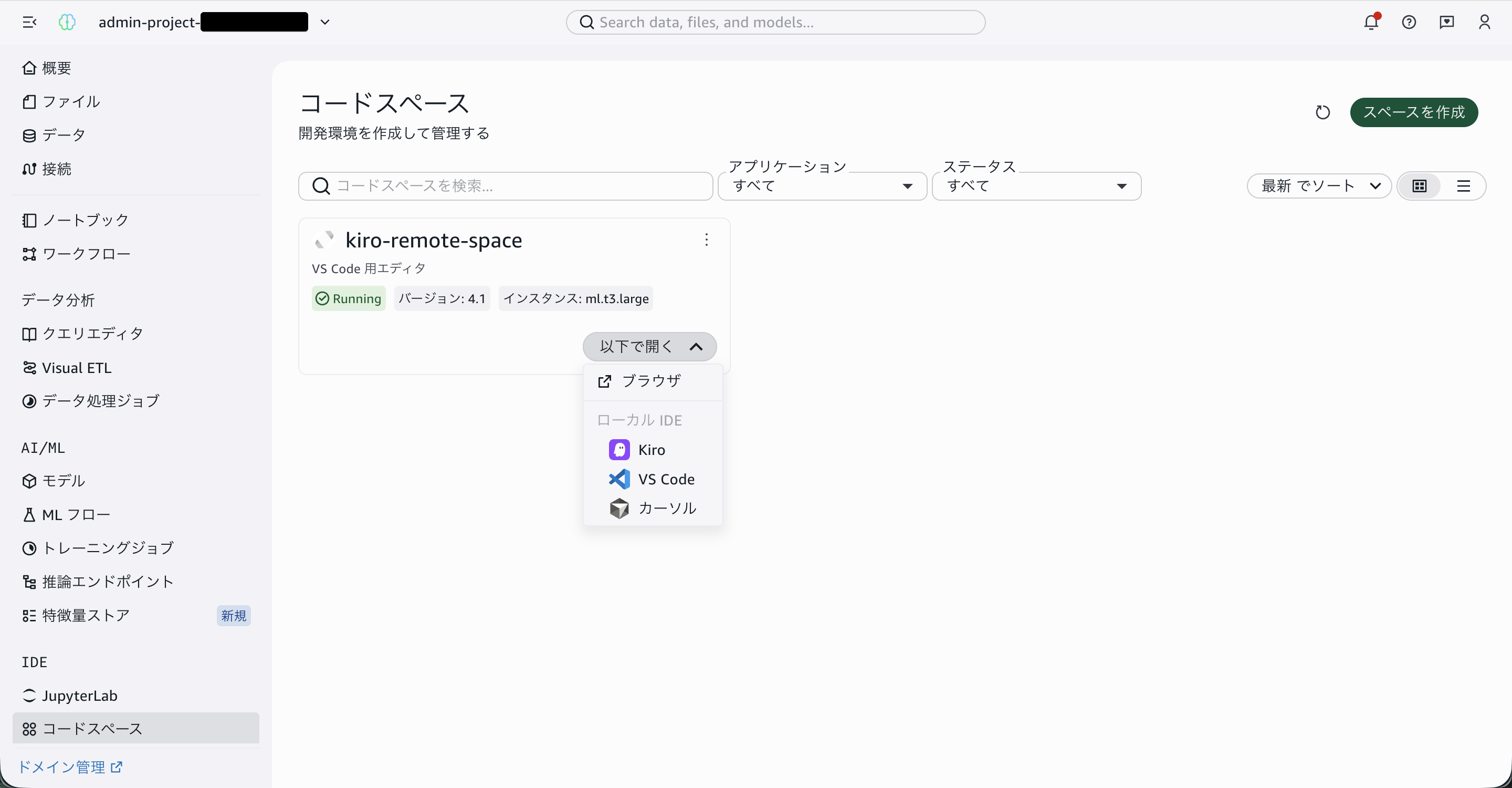Switch to list view layout

click(x=1463, y=186)
